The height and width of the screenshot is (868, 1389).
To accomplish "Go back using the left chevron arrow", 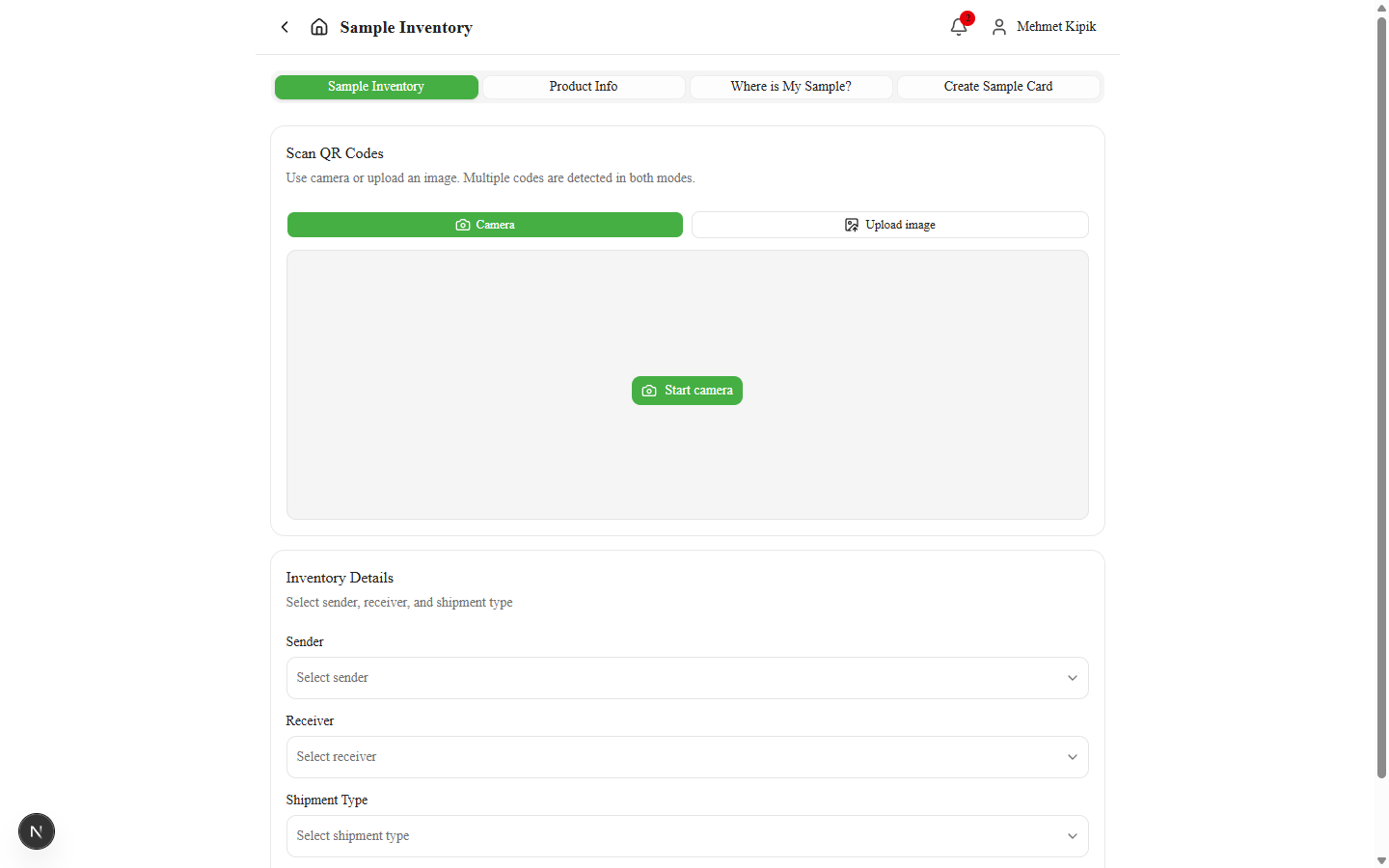I will point(285,27).
